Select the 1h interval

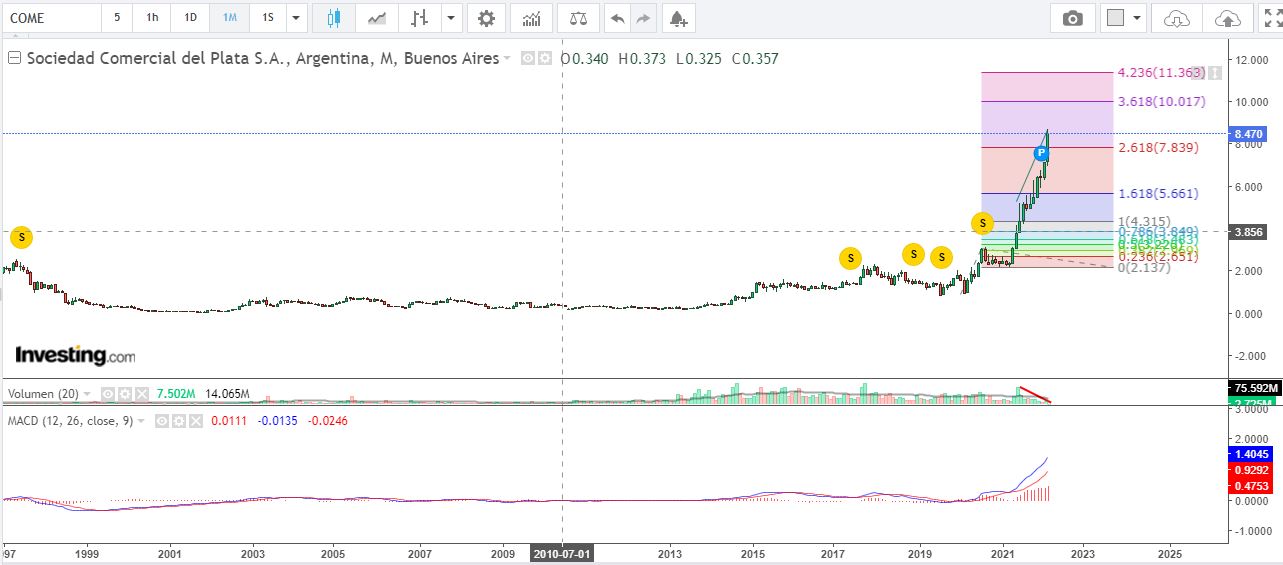point(152,18)
